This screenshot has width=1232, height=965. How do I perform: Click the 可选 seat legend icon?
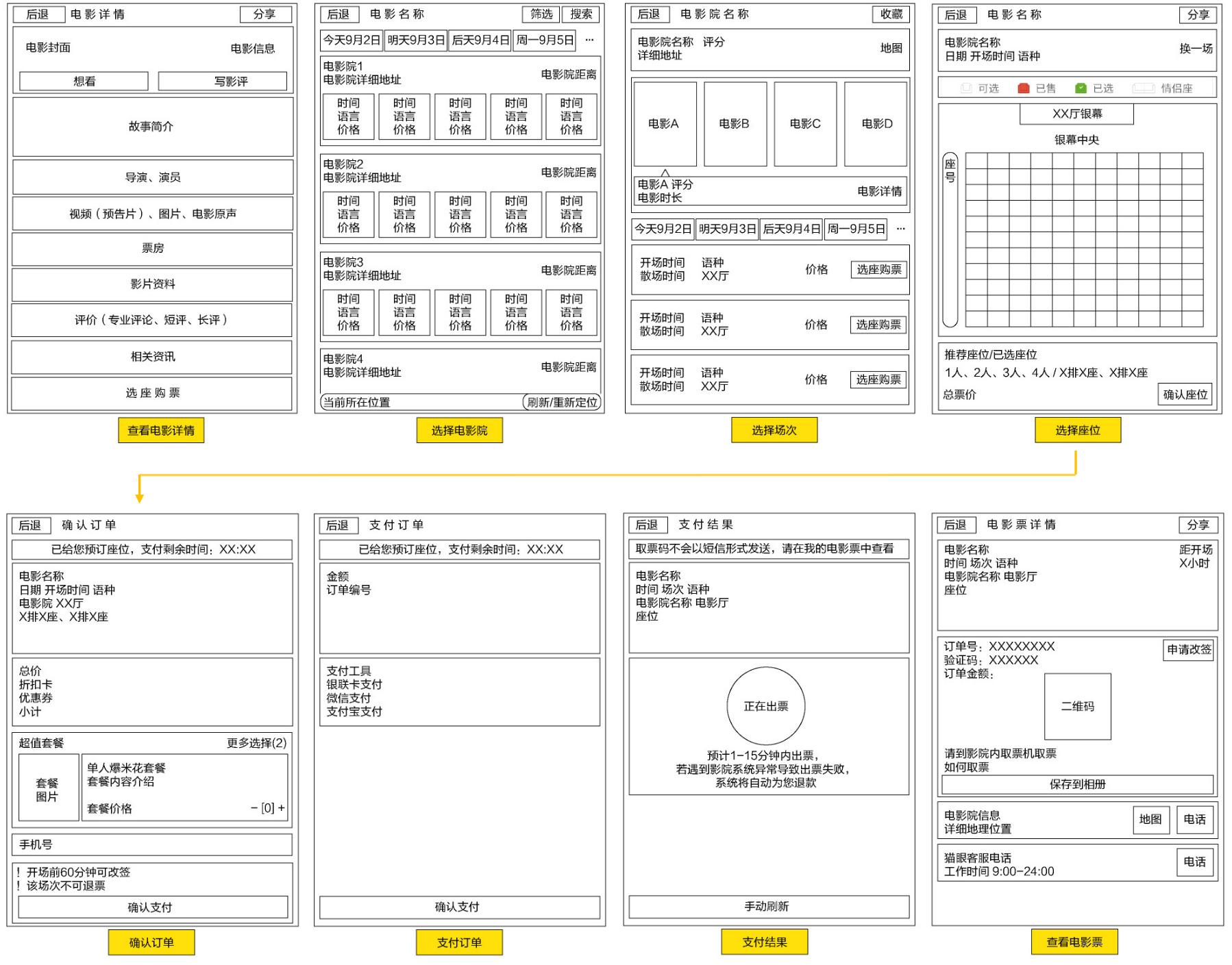tap(966, 88)
